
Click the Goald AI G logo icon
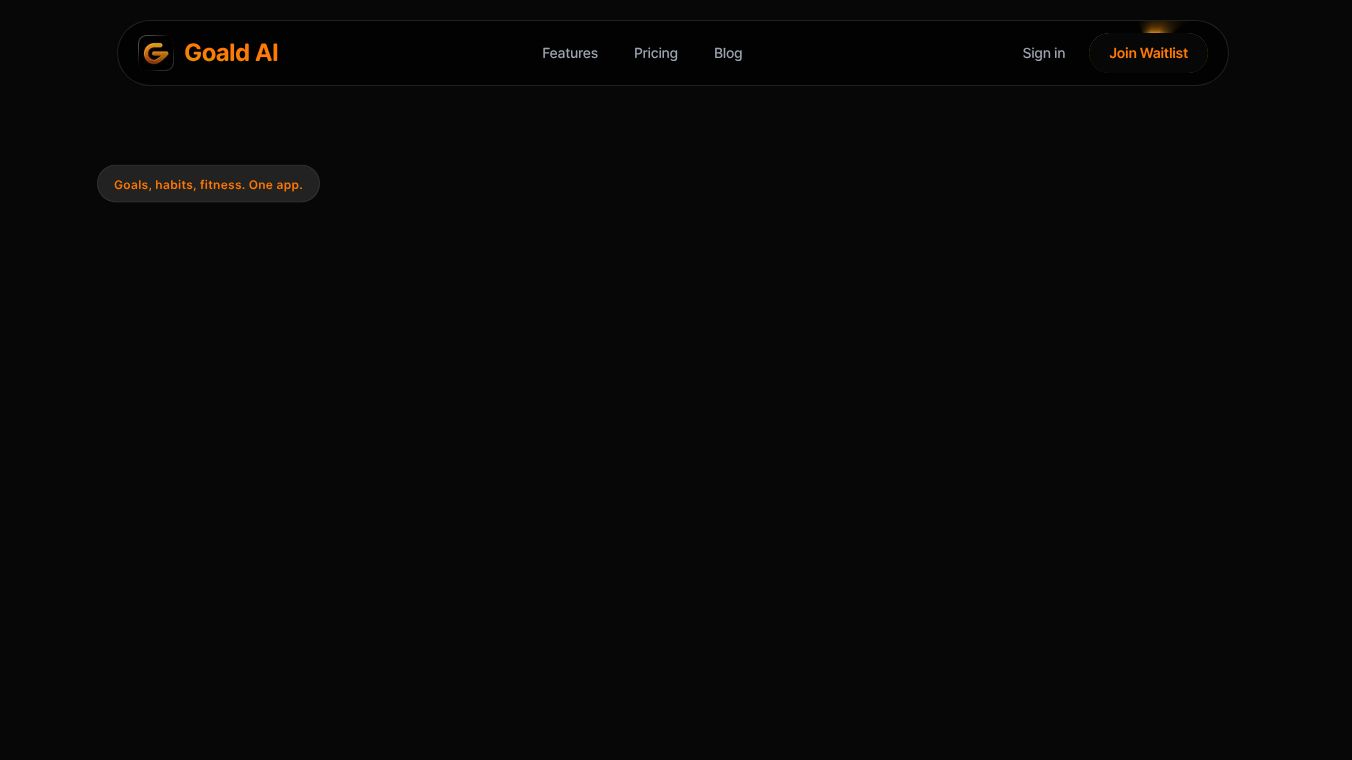click(156, 53)
